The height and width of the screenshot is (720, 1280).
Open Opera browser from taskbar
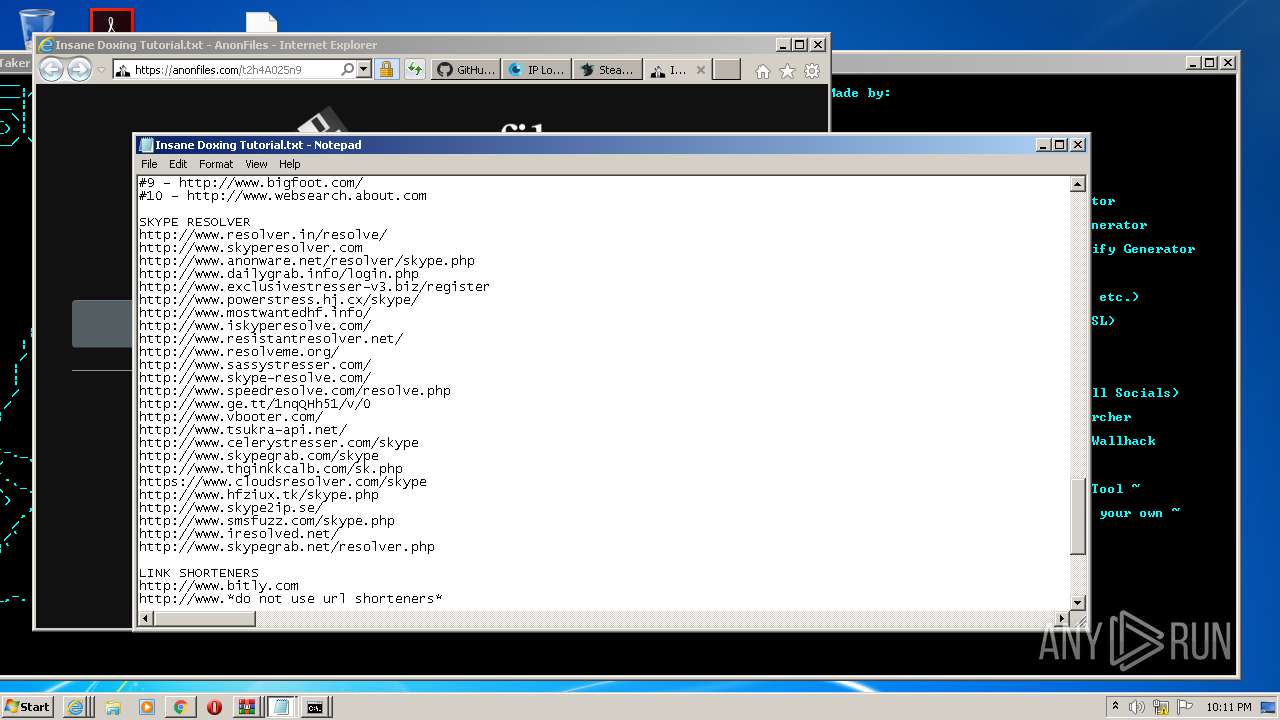[214, 707]
